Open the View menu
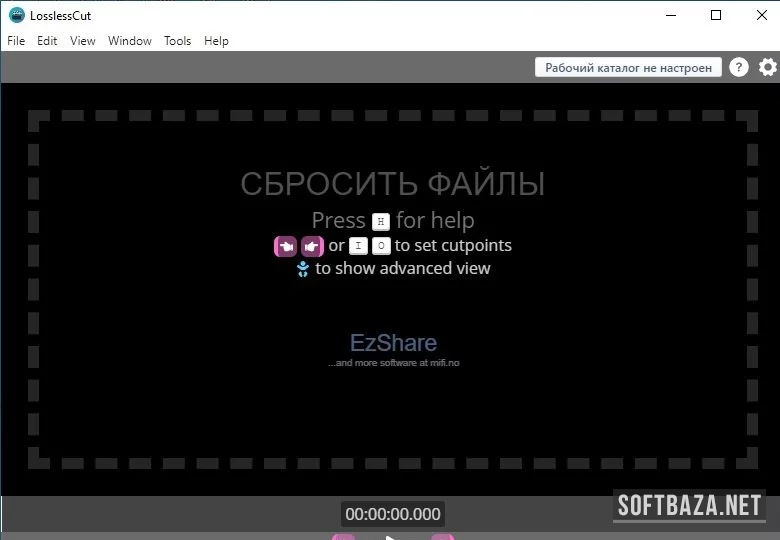The image size is (780, 540). [83, 41]
